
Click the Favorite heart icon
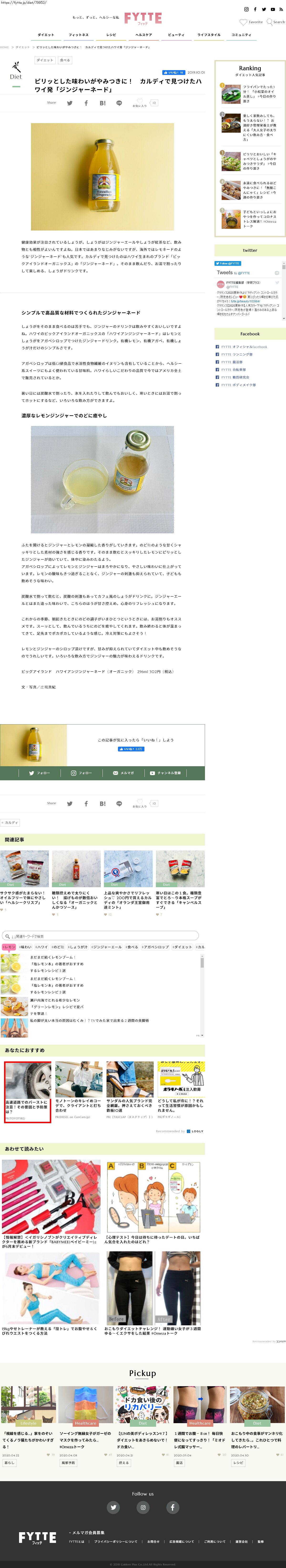(x=243, y=22)
